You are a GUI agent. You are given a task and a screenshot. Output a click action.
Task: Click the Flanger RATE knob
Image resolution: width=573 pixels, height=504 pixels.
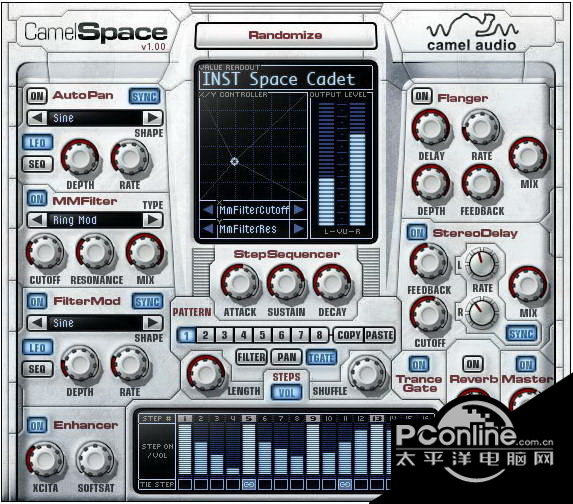[x=481, y=128]
